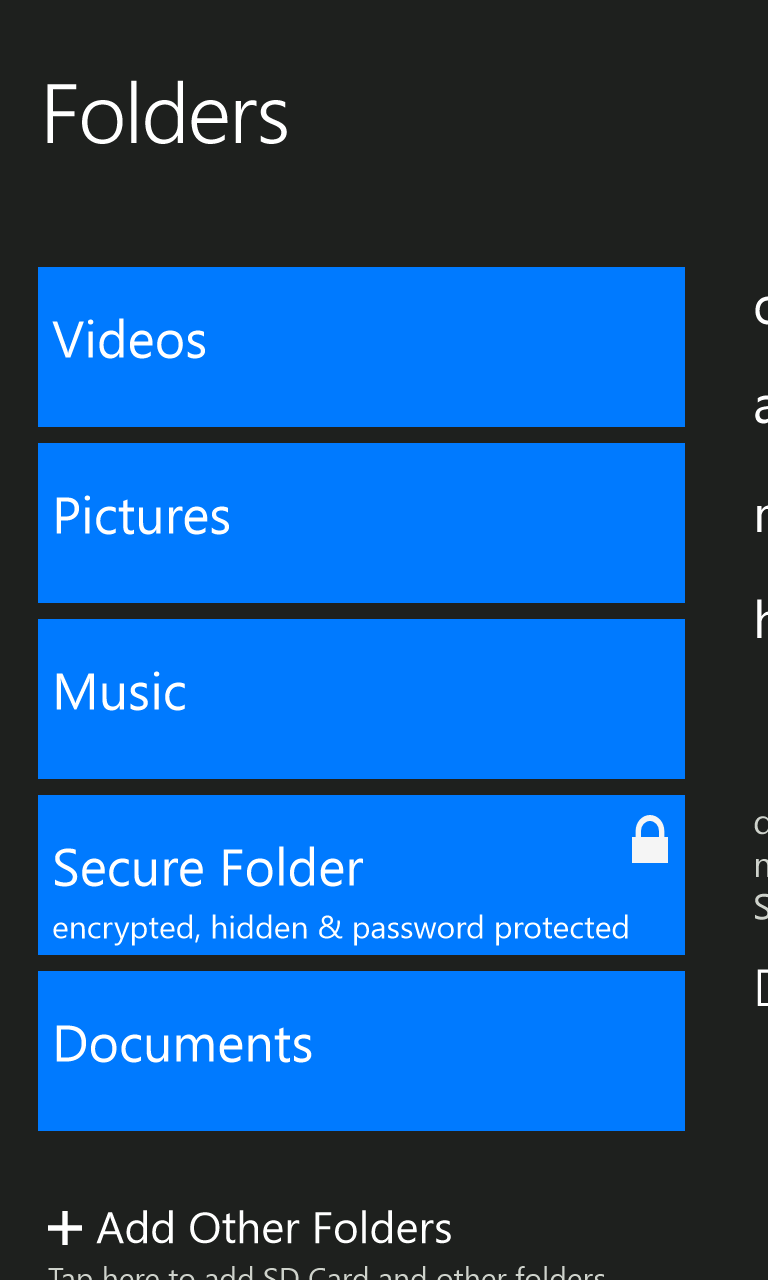Click the 'Pictures' label text

click(x=141, y=516)
